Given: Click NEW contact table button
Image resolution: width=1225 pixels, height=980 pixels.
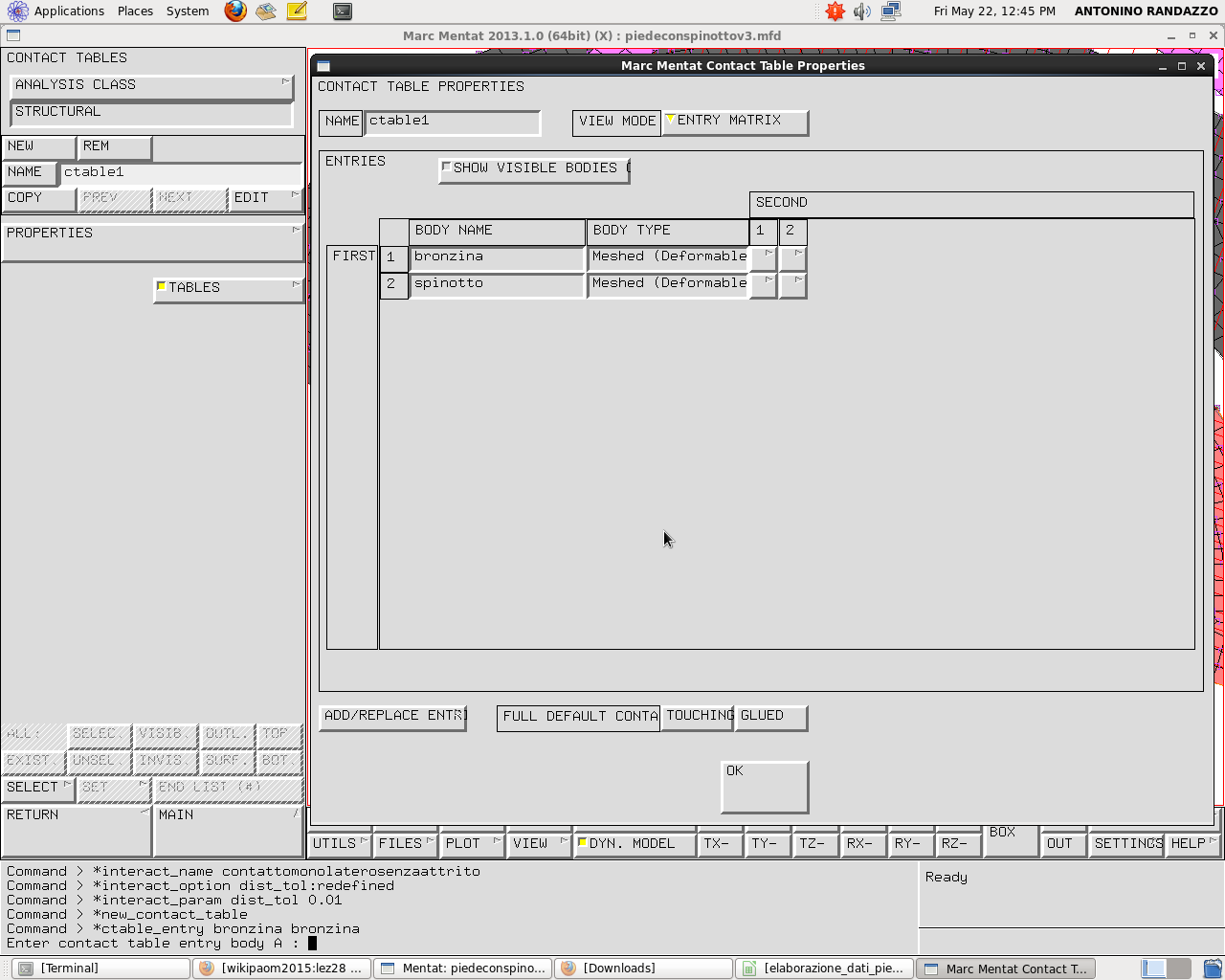Looking at the screenshot, I should (38, 147).
